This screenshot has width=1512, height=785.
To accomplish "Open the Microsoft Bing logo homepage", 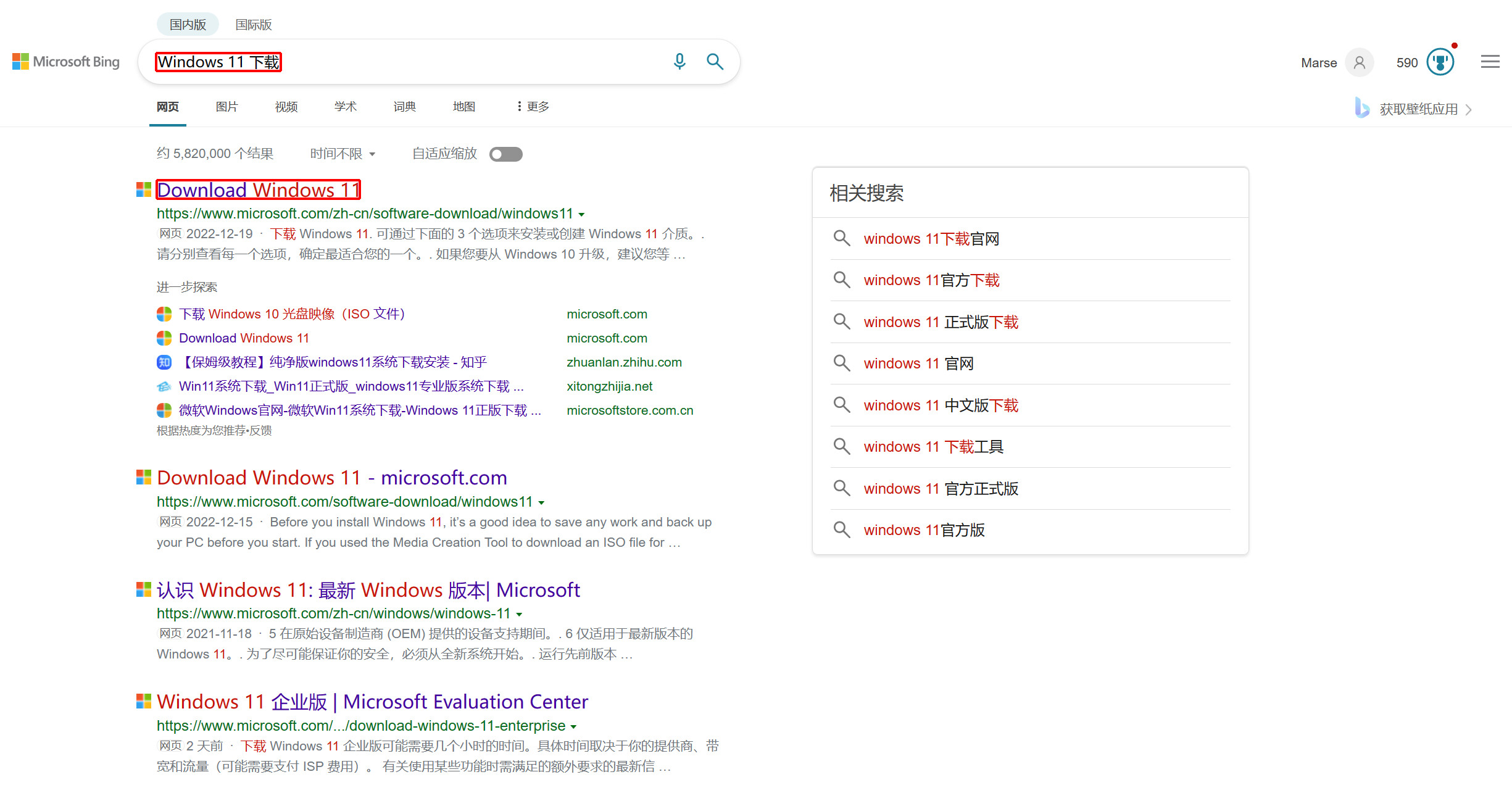I will point(66,62).
